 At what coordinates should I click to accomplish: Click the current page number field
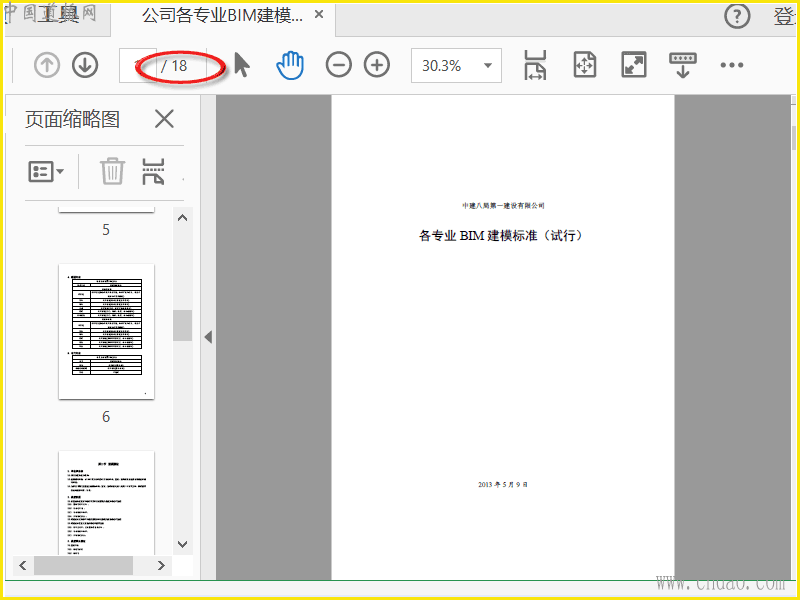click(138, 65)
